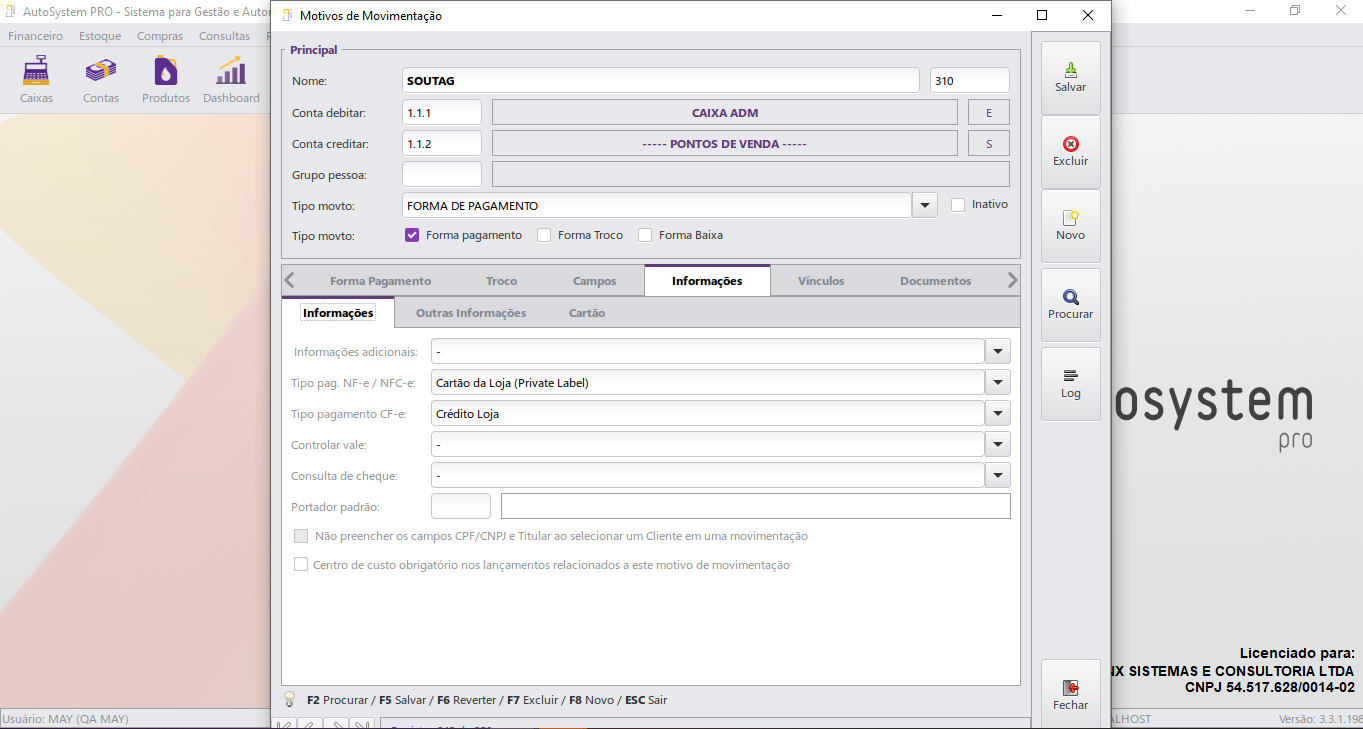Open Estoque menu in main window
Screen dimensions: 1363x729
(x=100, y=36)
